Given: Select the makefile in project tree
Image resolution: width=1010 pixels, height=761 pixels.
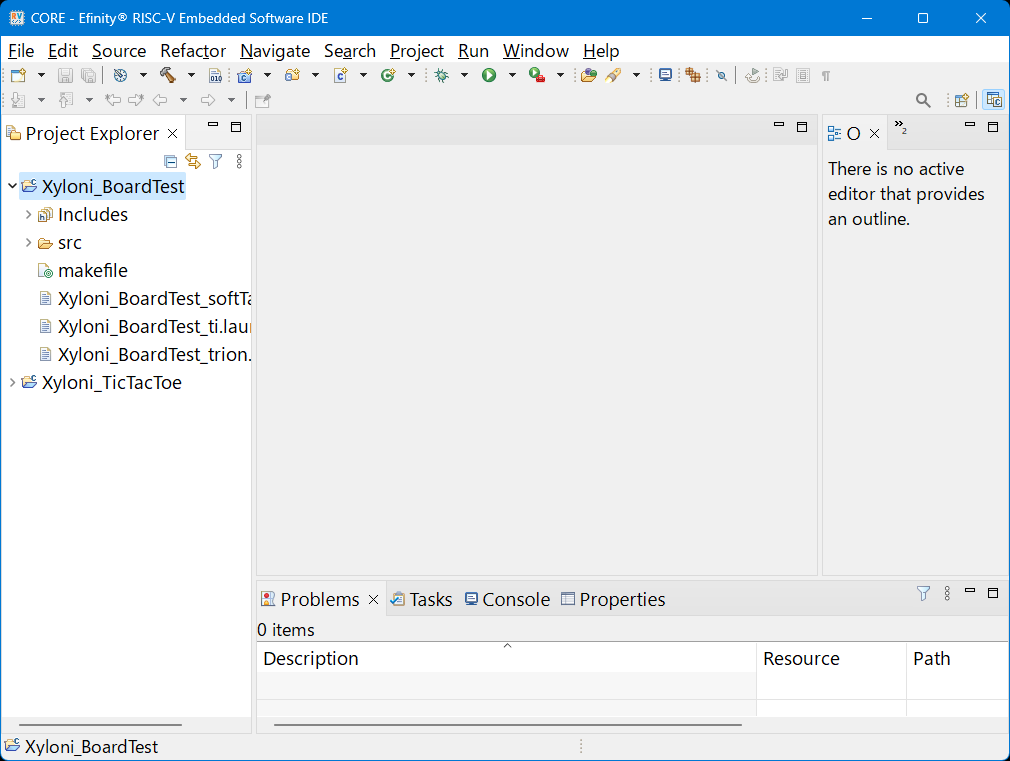Looking at the screenshot, I should (x=92, y=271).
